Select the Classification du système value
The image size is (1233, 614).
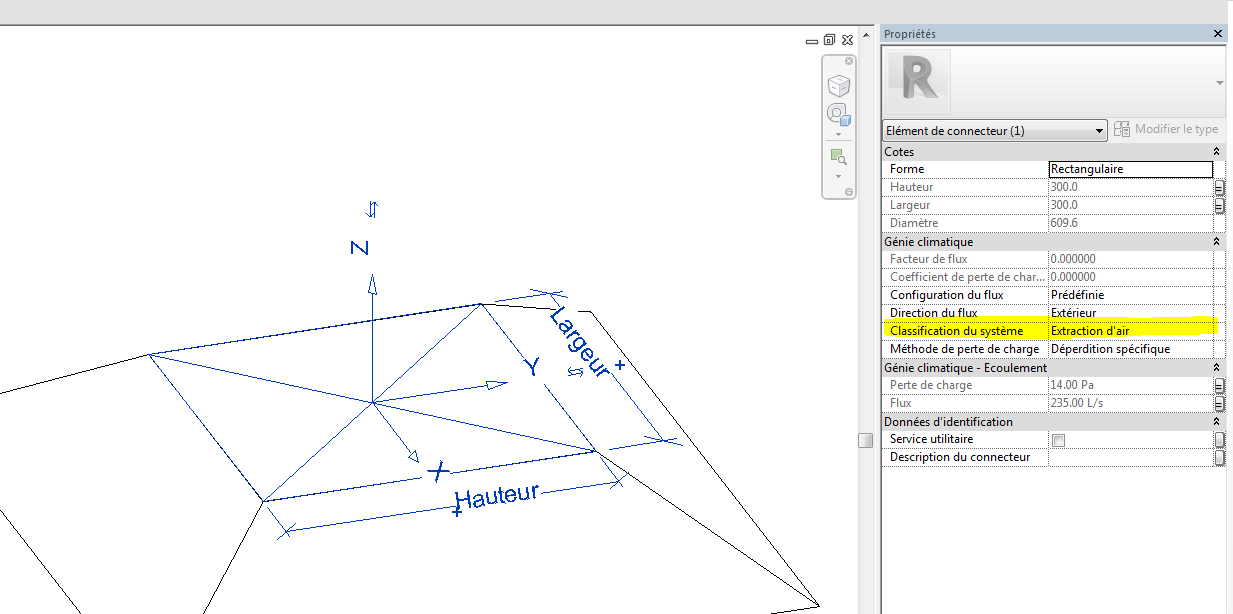coord(1130,331)
